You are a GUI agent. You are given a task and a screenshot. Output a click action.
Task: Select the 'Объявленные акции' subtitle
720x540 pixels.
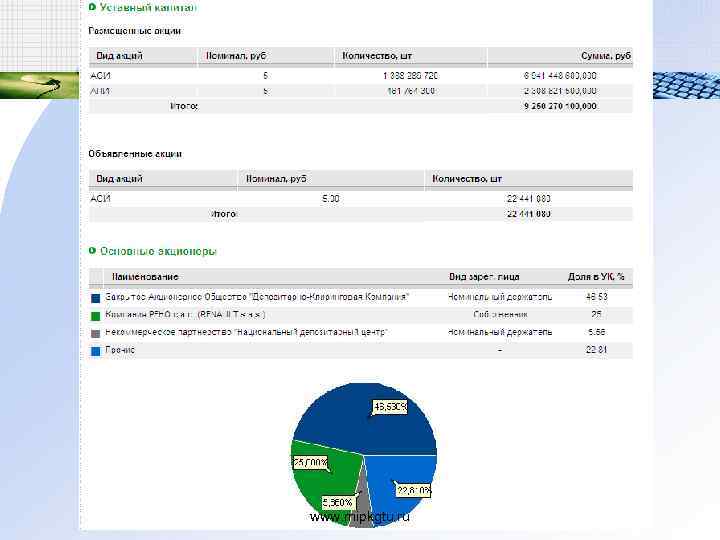135,154
